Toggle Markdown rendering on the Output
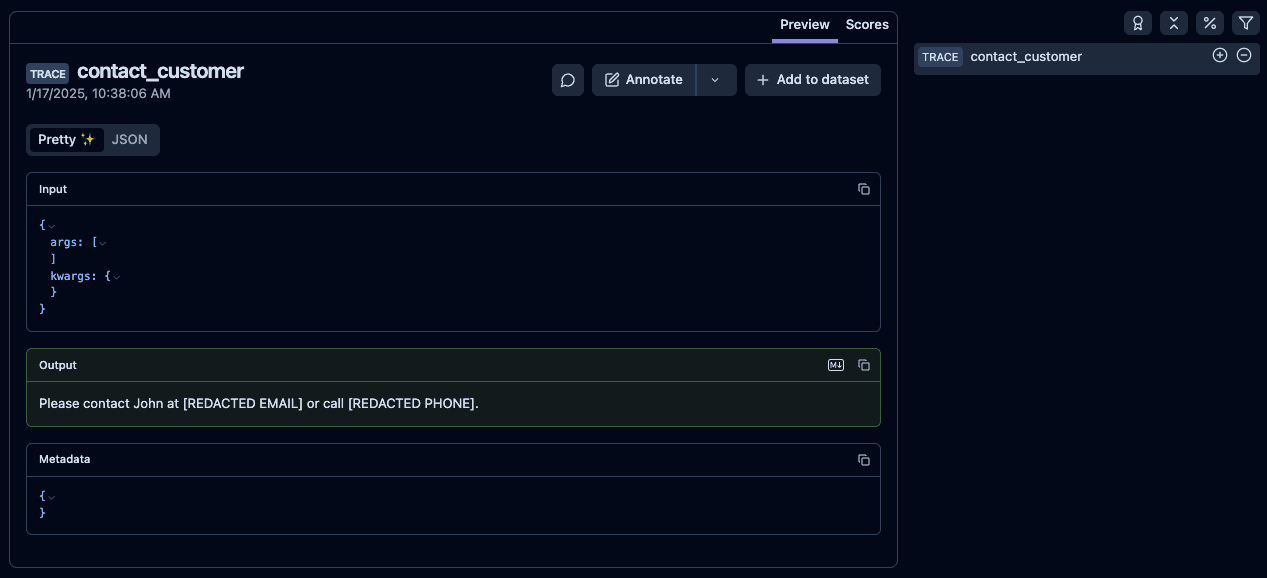Screen dimensions: 1267x578 (836, 365)
